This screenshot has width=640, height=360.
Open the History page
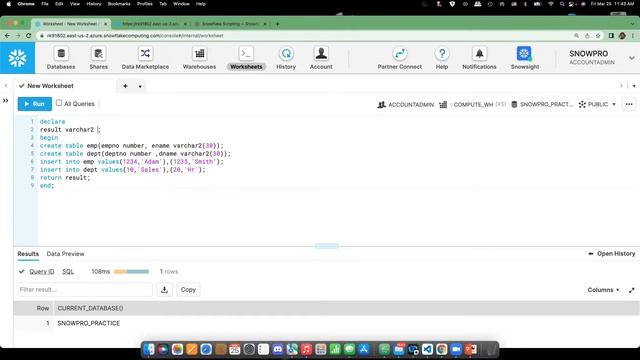tap(286, 58)
